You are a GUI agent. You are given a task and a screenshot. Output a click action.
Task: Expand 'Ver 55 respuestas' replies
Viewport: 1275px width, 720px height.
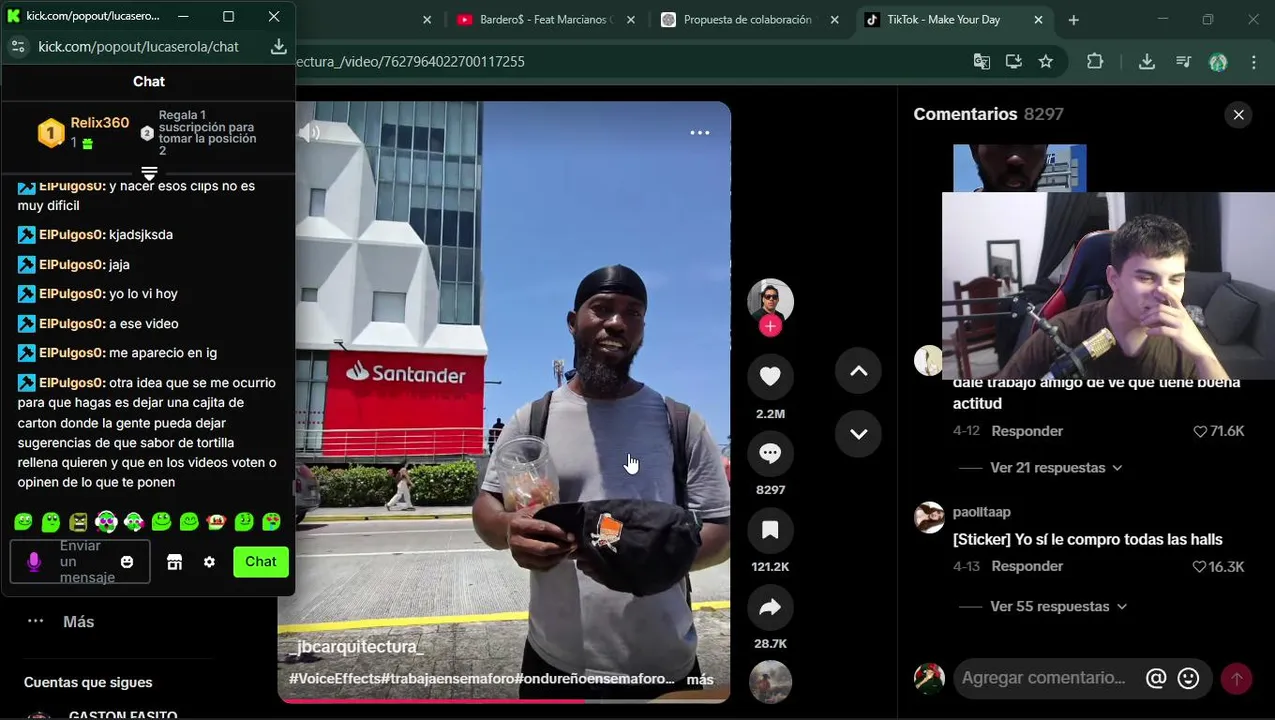pyautogui.click(x=1058, y=606)
